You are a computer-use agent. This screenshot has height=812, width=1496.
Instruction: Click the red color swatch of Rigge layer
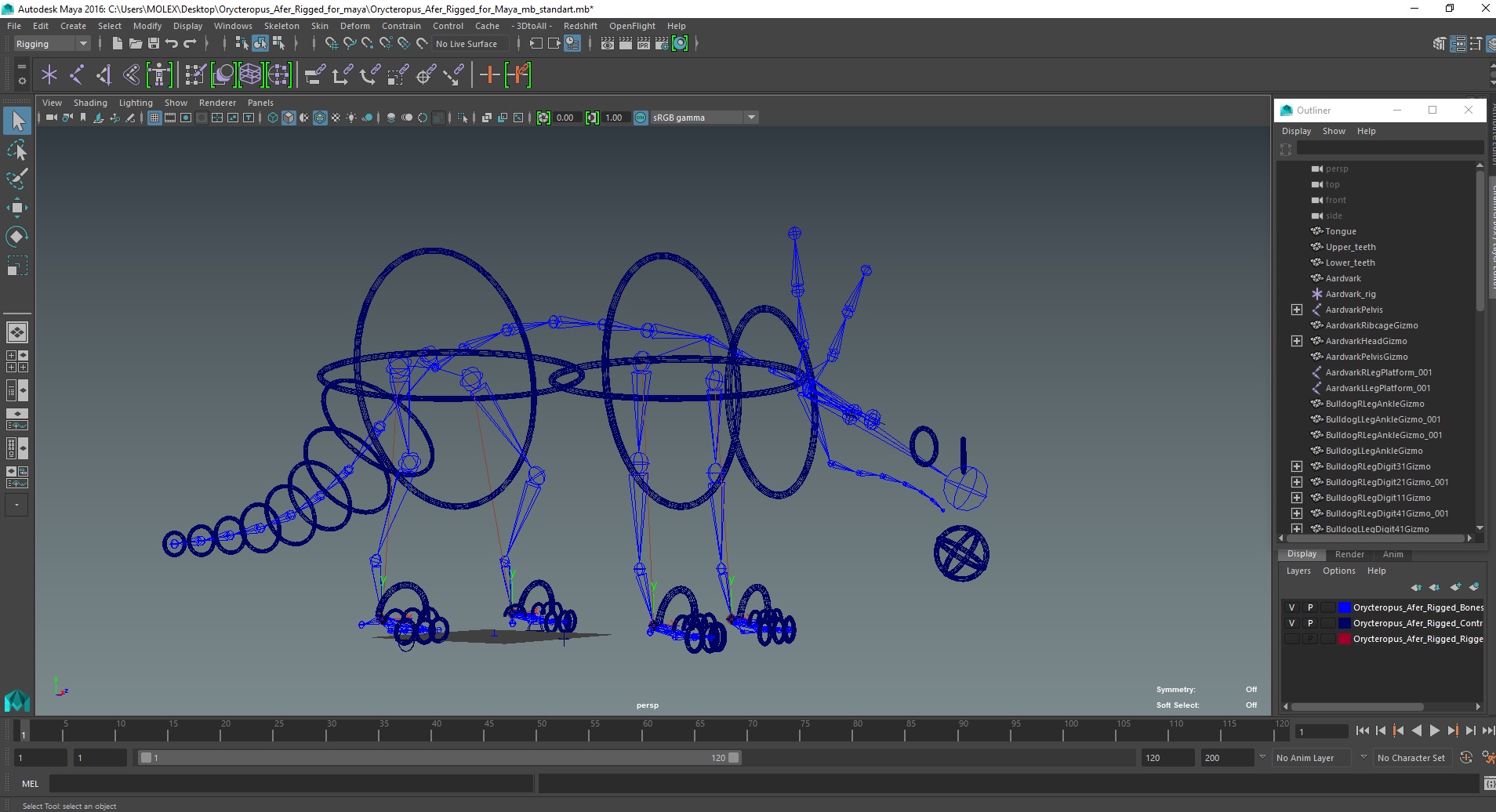coord(1344,639)
